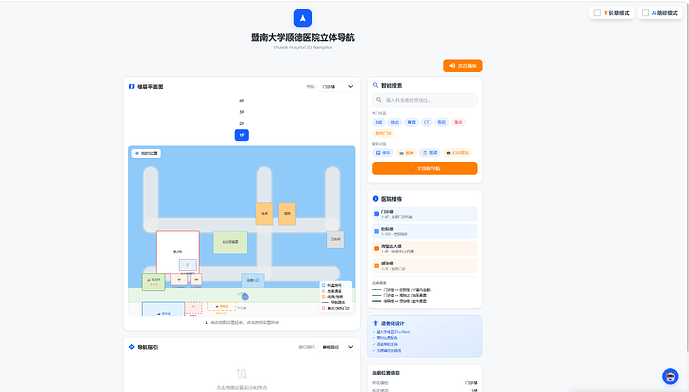689x392 pixels.
Task: Click the red emergency hot-search tag
Action: pyautogui.click(x=458, y=122)
